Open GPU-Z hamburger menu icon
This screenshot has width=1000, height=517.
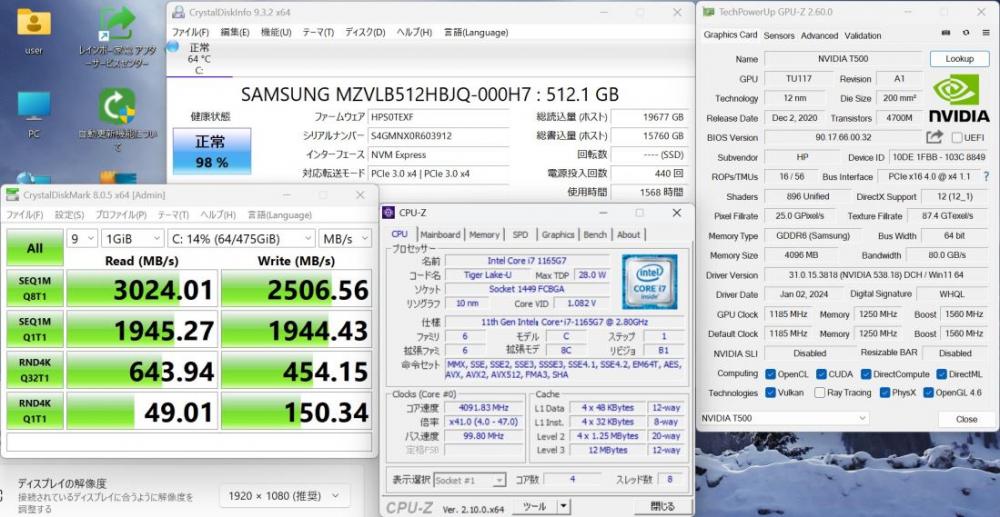[x=985, y=33]
